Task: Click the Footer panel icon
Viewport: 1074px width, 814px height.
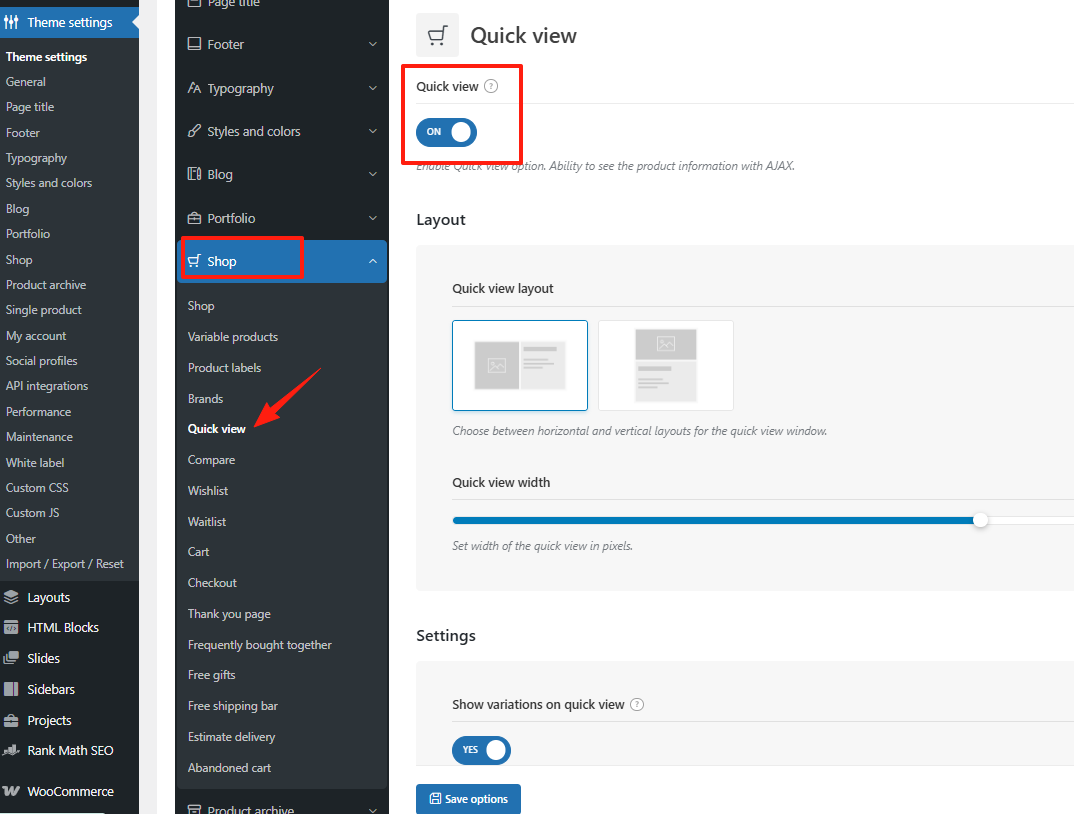Action: tap(195, 44)
